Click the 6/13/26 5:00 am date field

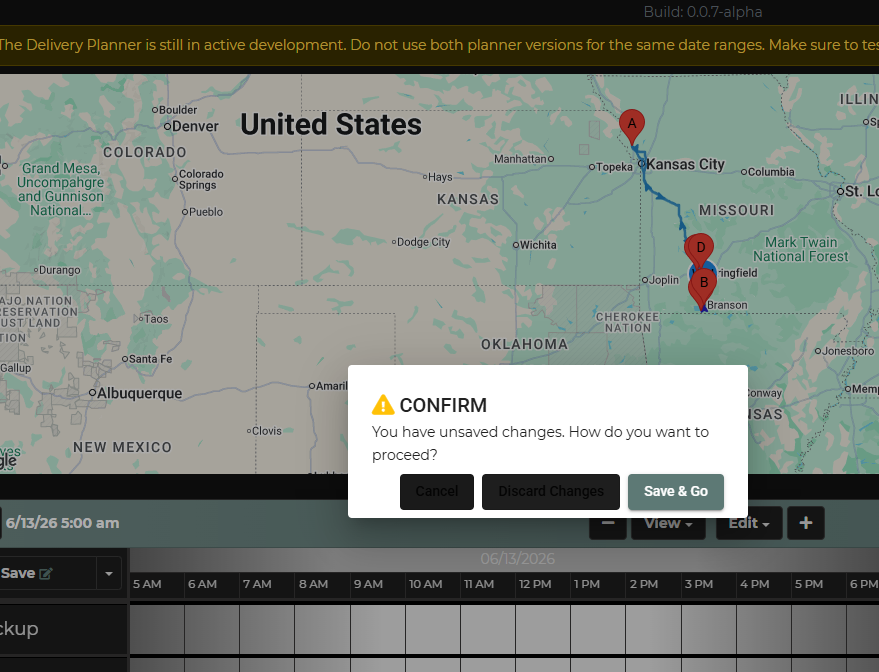pyautogui.click(x=62, y=523)
